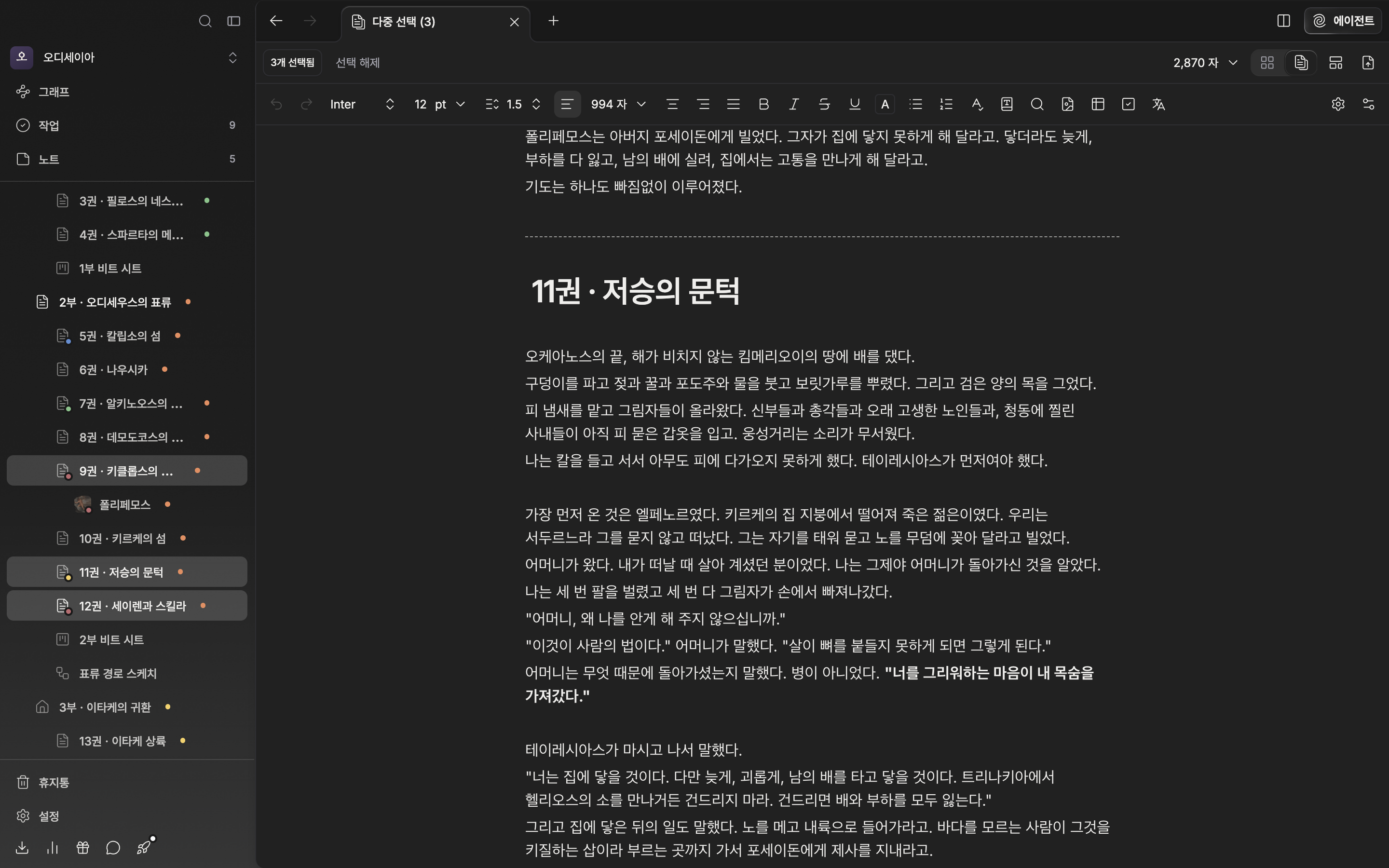
Task: Align text left
Action: coord(567,104)
